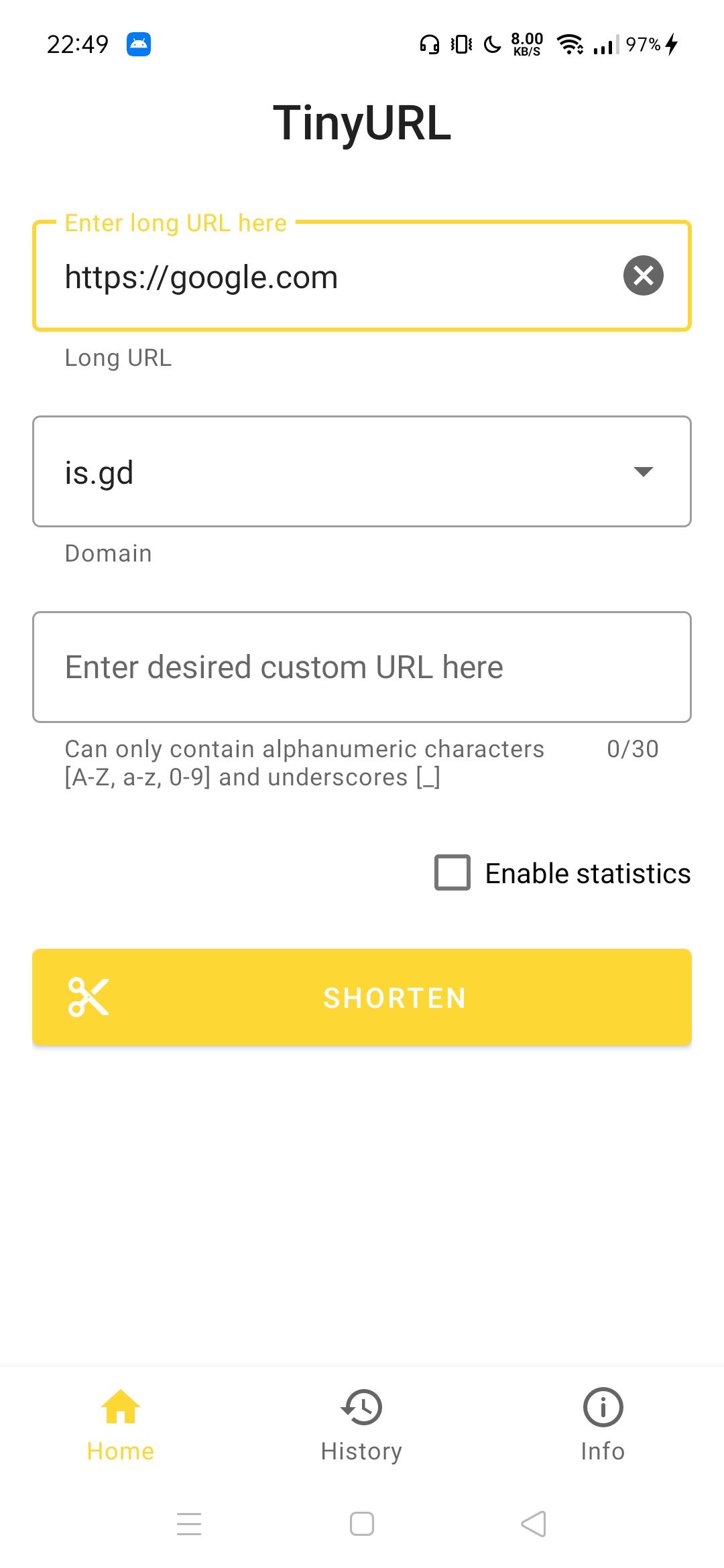Focus the custom URL input field
The image size is (724, 1568).
pos(362,667)
